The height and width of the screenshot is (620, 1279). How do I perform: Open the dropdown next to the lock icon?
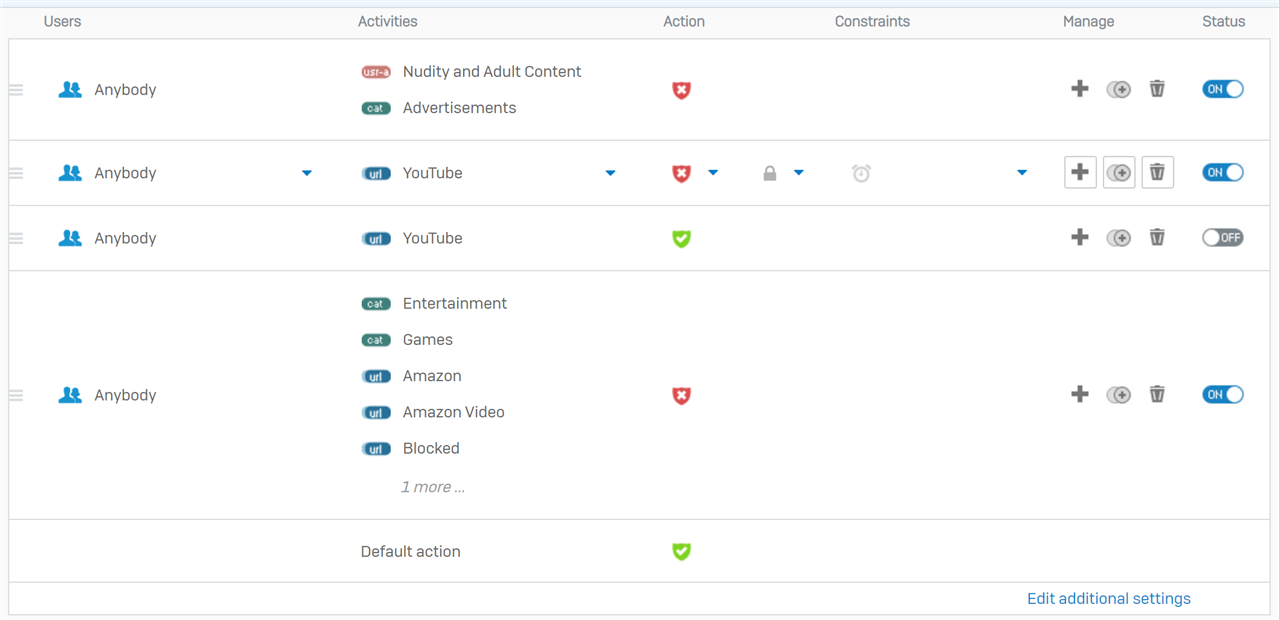tap(799, 173)
